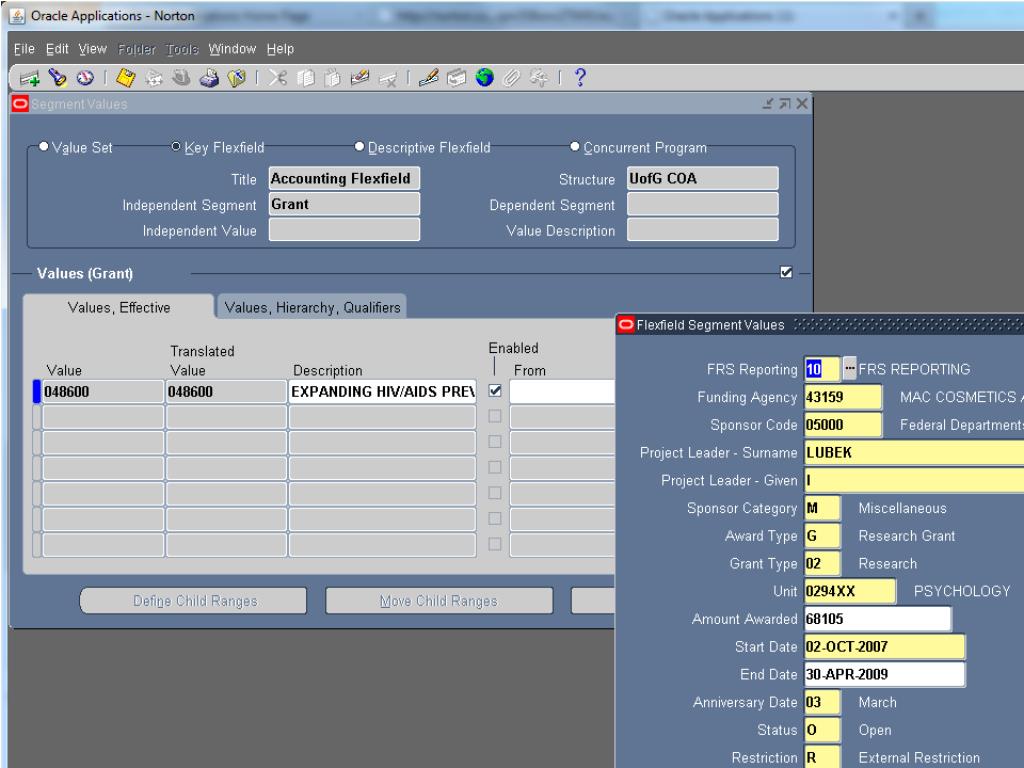The width and height of the screenshot is (1024, 768).
Task: Click the Structure field showing UofG COA
Action: 703,178
